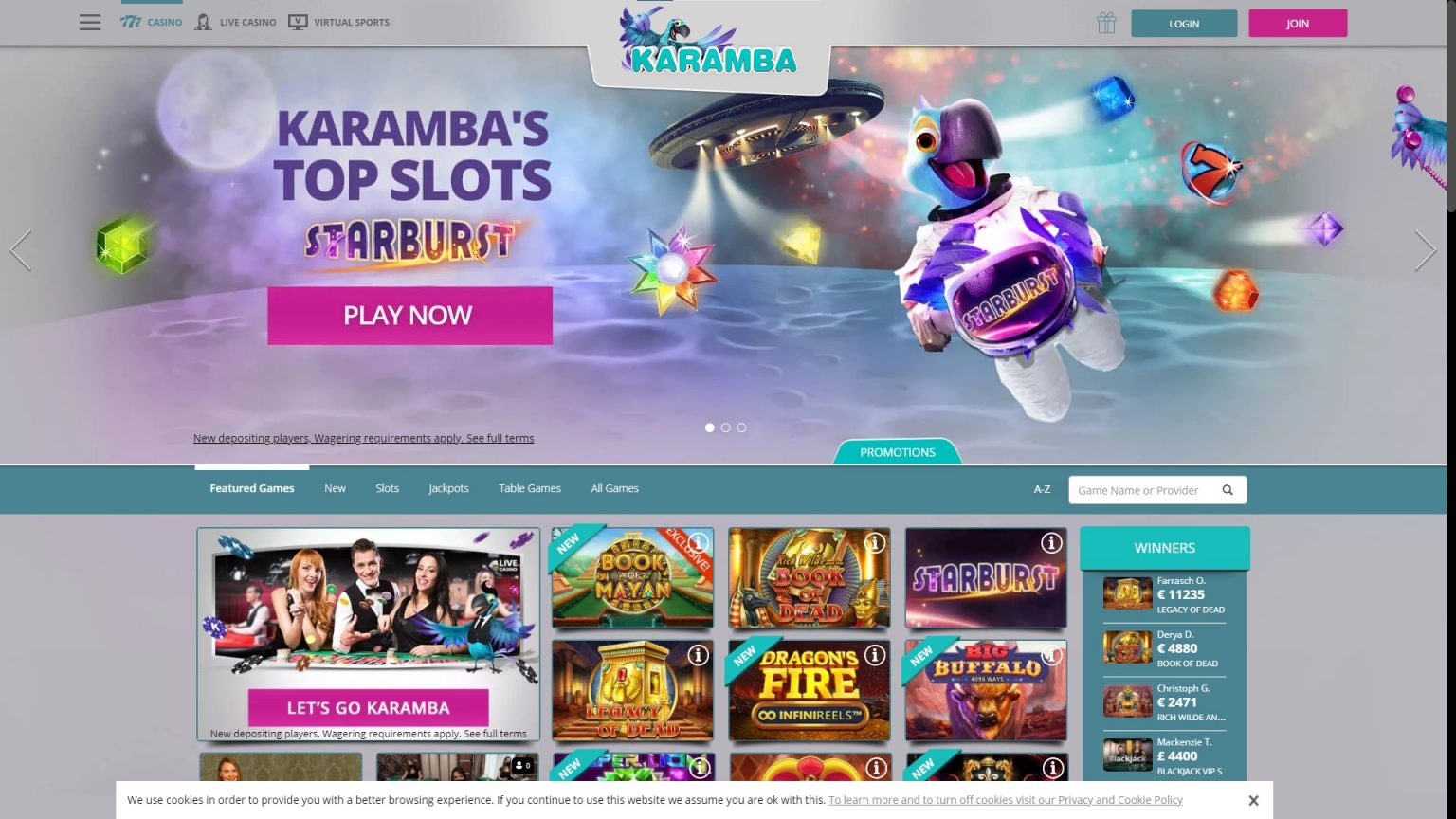The image size is (1456, 819).
Task: Select the second carousel slide dot
Action: tap(725, 428)
